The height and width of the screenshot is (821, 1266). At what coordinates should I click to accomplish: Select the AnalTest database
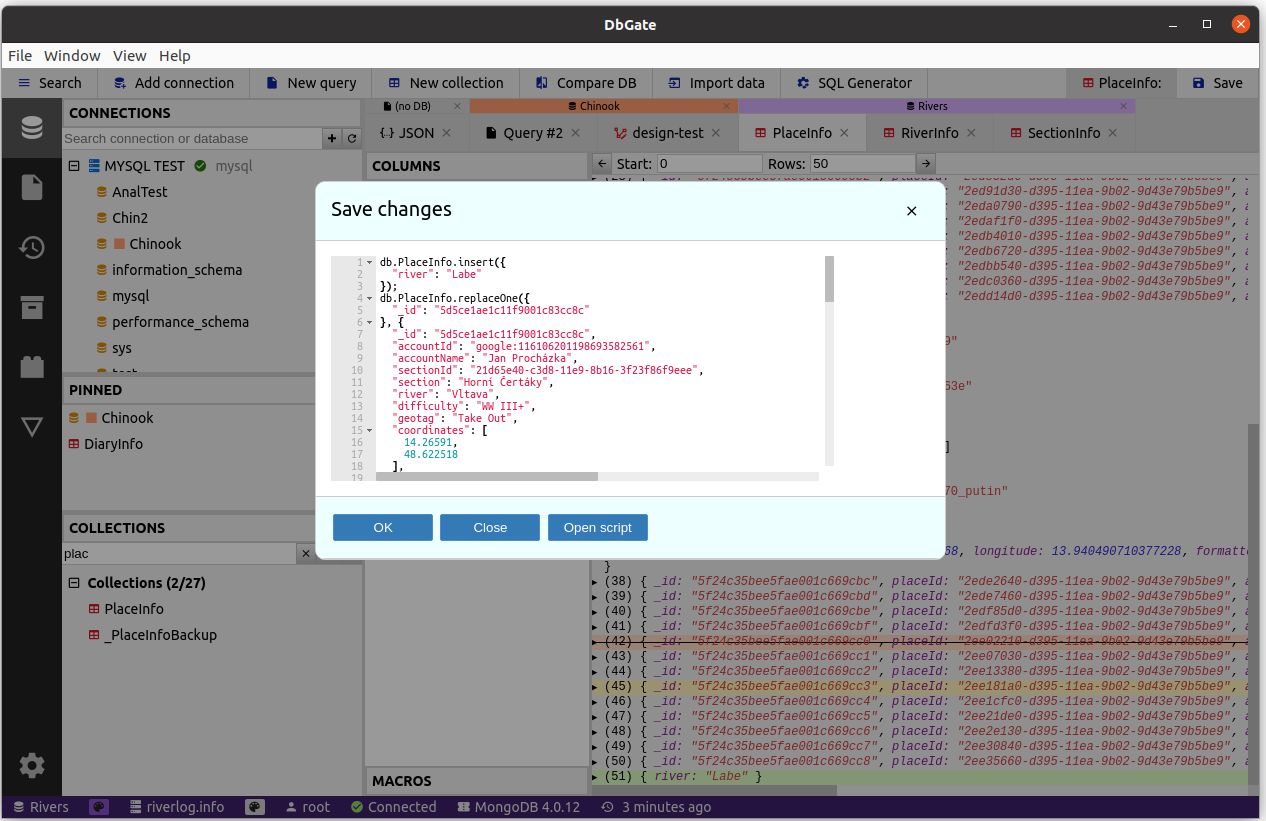tap(139, 192)
